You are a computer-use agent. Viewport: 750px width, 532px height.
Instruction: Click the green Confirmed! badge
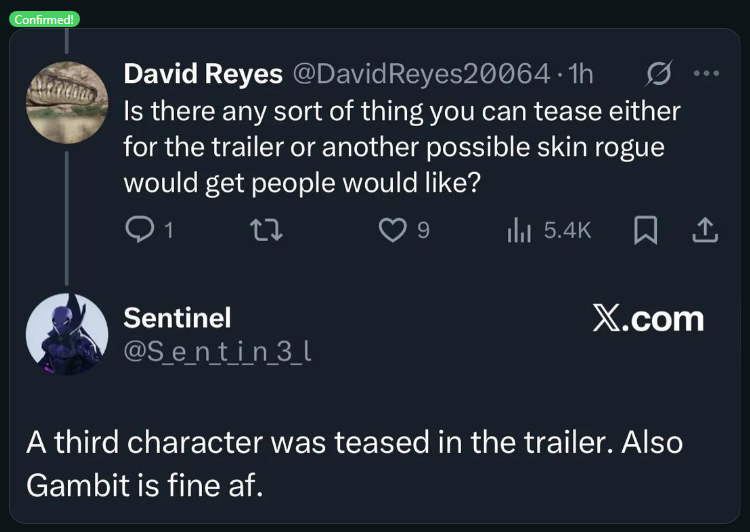click(x=41, y=19)
